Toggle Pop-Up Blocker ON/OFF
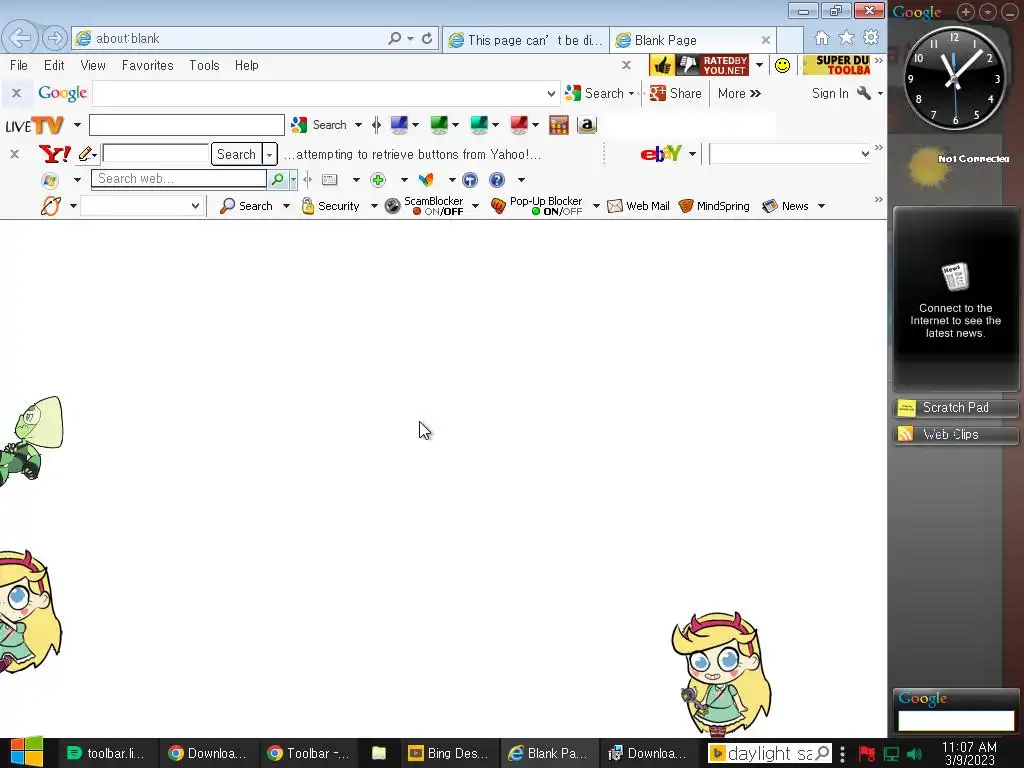Screen dimensions: 1024x768 coord(537,206)
